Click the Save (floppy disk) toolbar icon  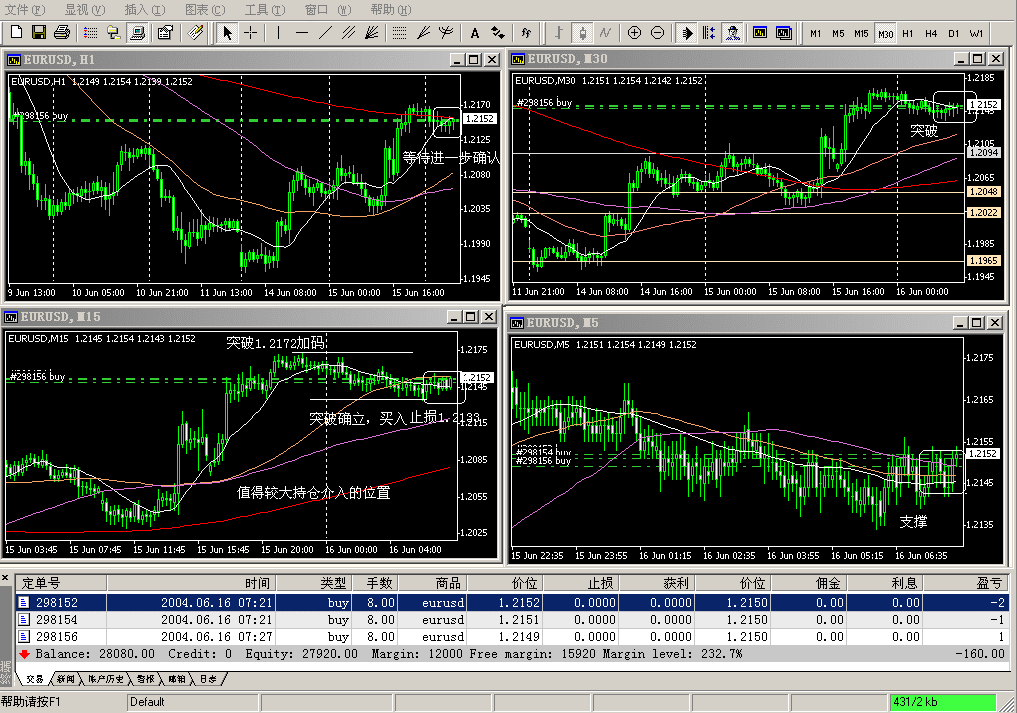click(39, 33)
